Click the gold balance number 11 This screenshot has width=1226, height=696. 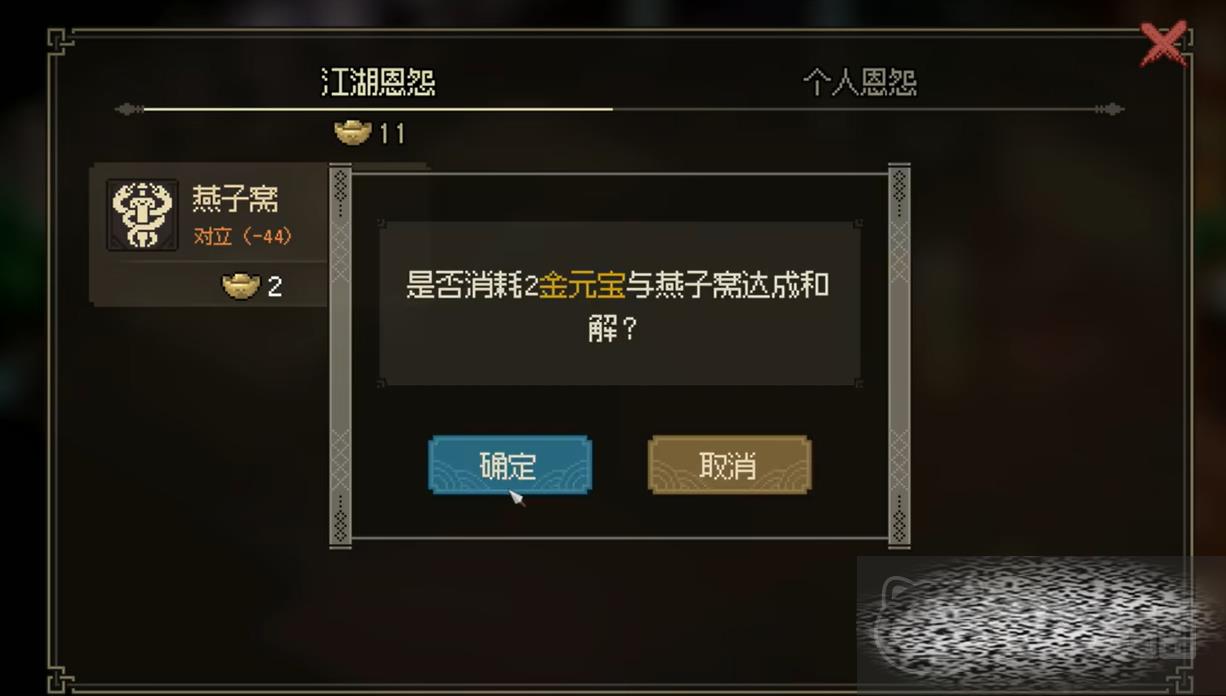tap(392, 134)
